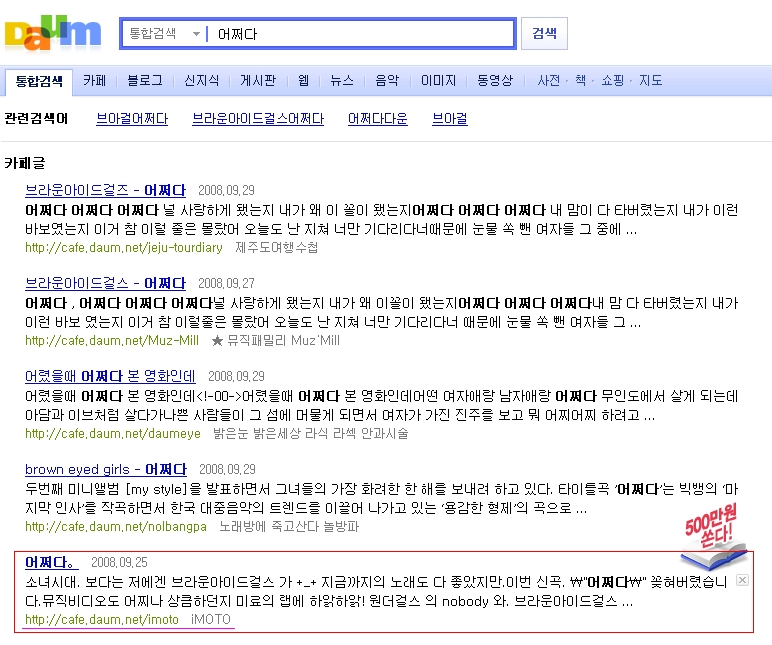
Task: Open the 책 tab link
Action: [580, 80]
